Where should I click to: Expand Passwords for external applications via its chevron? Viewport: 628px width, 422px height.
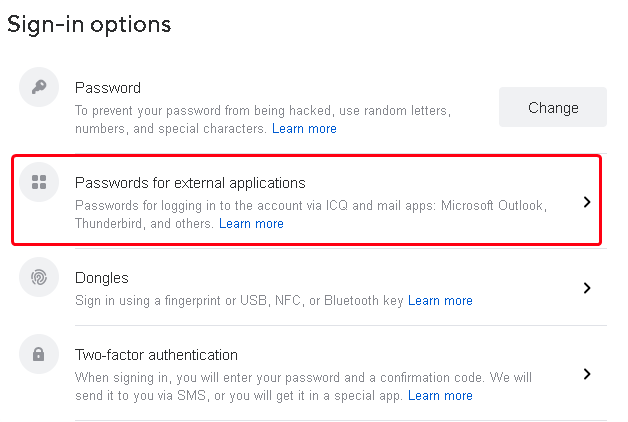(587, 202)
